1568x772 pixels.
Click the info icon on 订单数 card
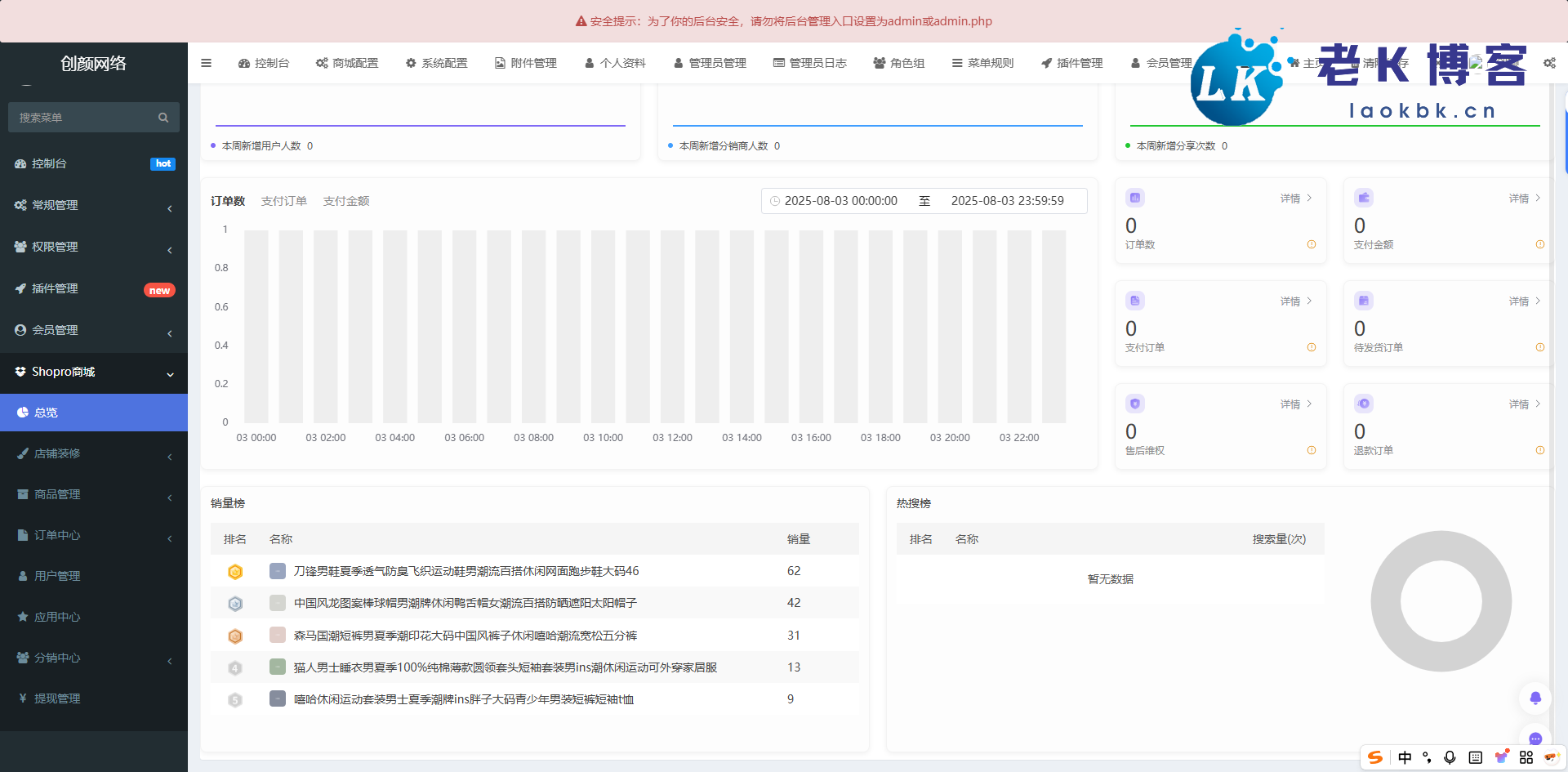[x=1312, y=244]
